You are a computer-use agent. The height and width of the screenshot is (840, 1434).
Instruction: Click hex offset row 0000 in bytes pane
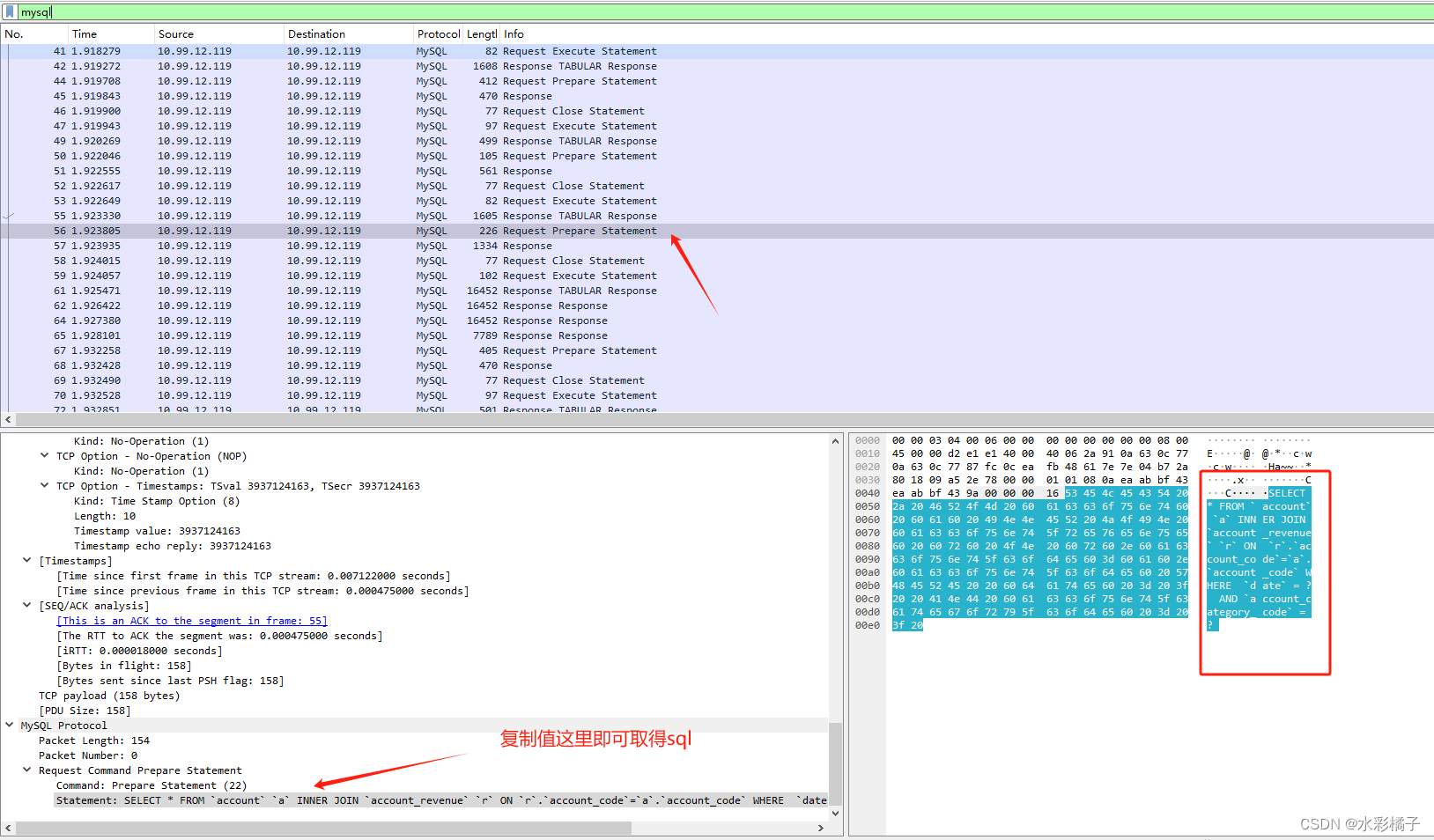[867, 440]
